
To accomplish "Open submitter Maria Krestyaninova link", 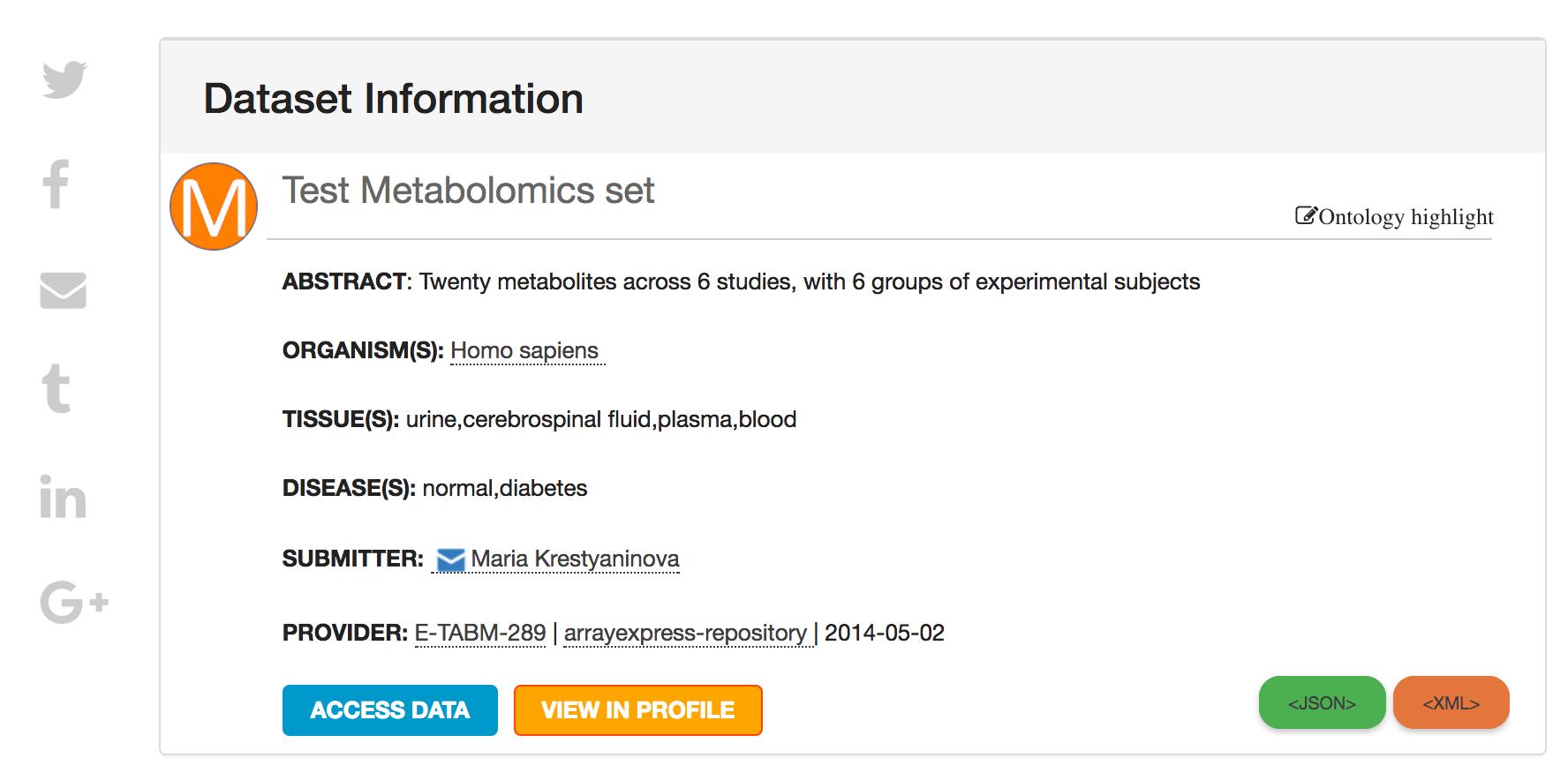I will 576,559.
